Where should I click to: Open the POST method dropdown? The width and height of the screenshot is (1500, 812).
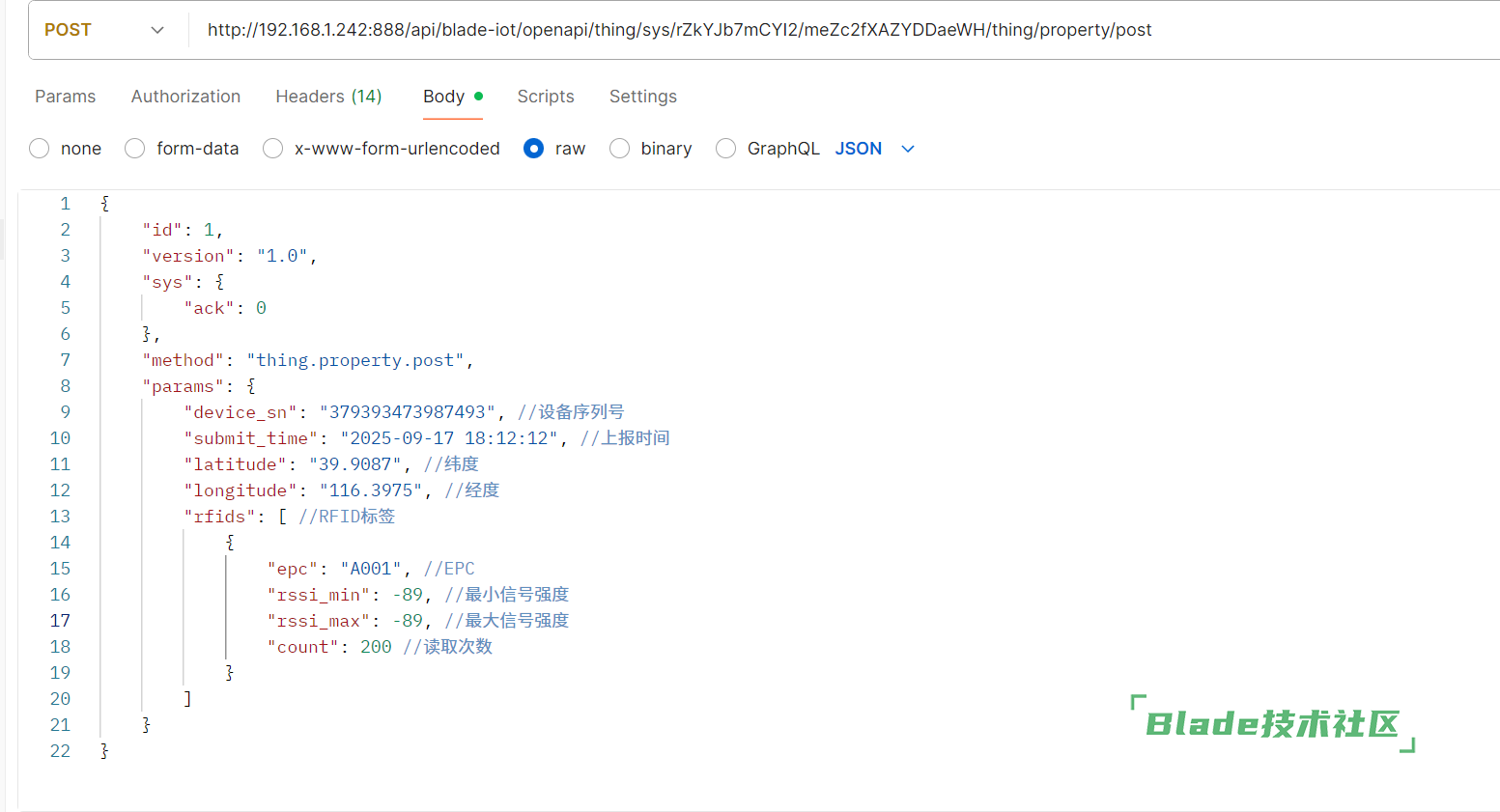click(x=103, y=30)
